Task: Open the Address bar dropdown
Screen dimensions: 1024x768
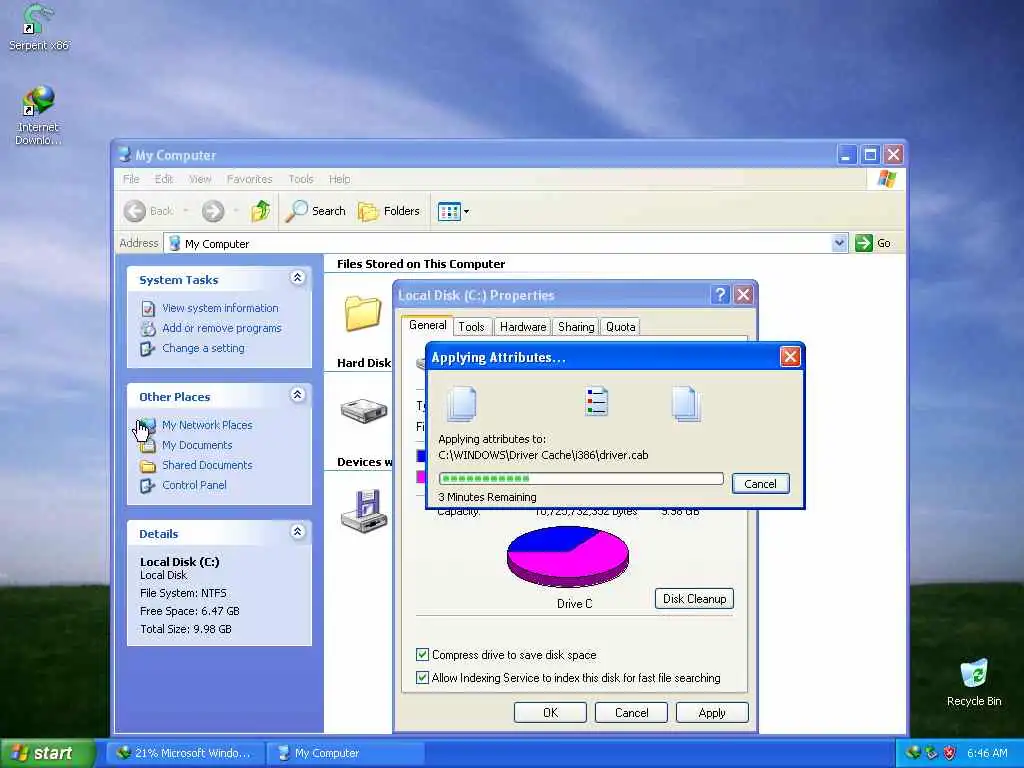Action: (839, 243)
